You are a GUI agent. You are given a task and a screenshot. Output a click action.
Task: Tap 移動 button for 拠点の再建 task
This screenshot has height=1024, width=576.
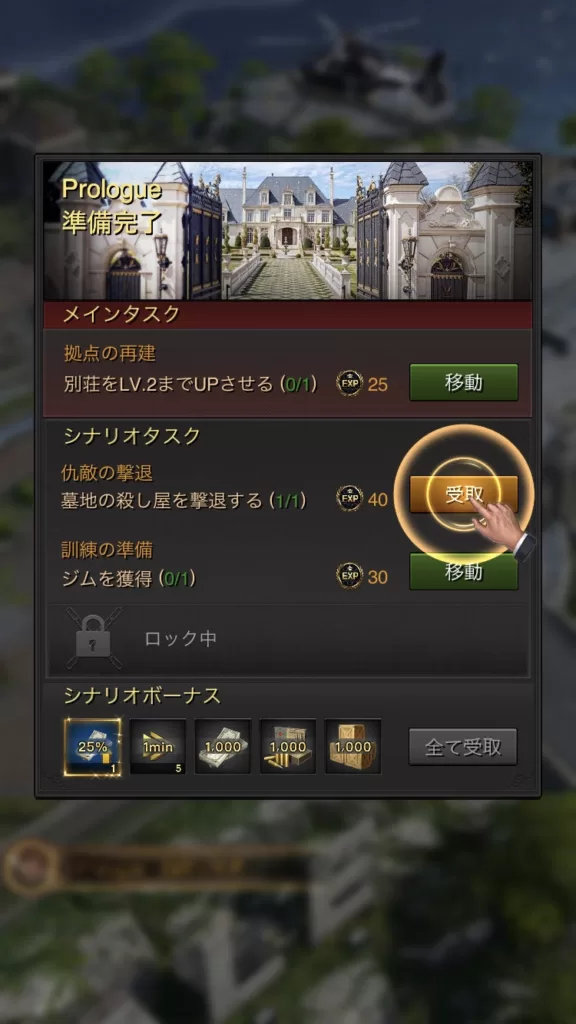coord(464,382)
